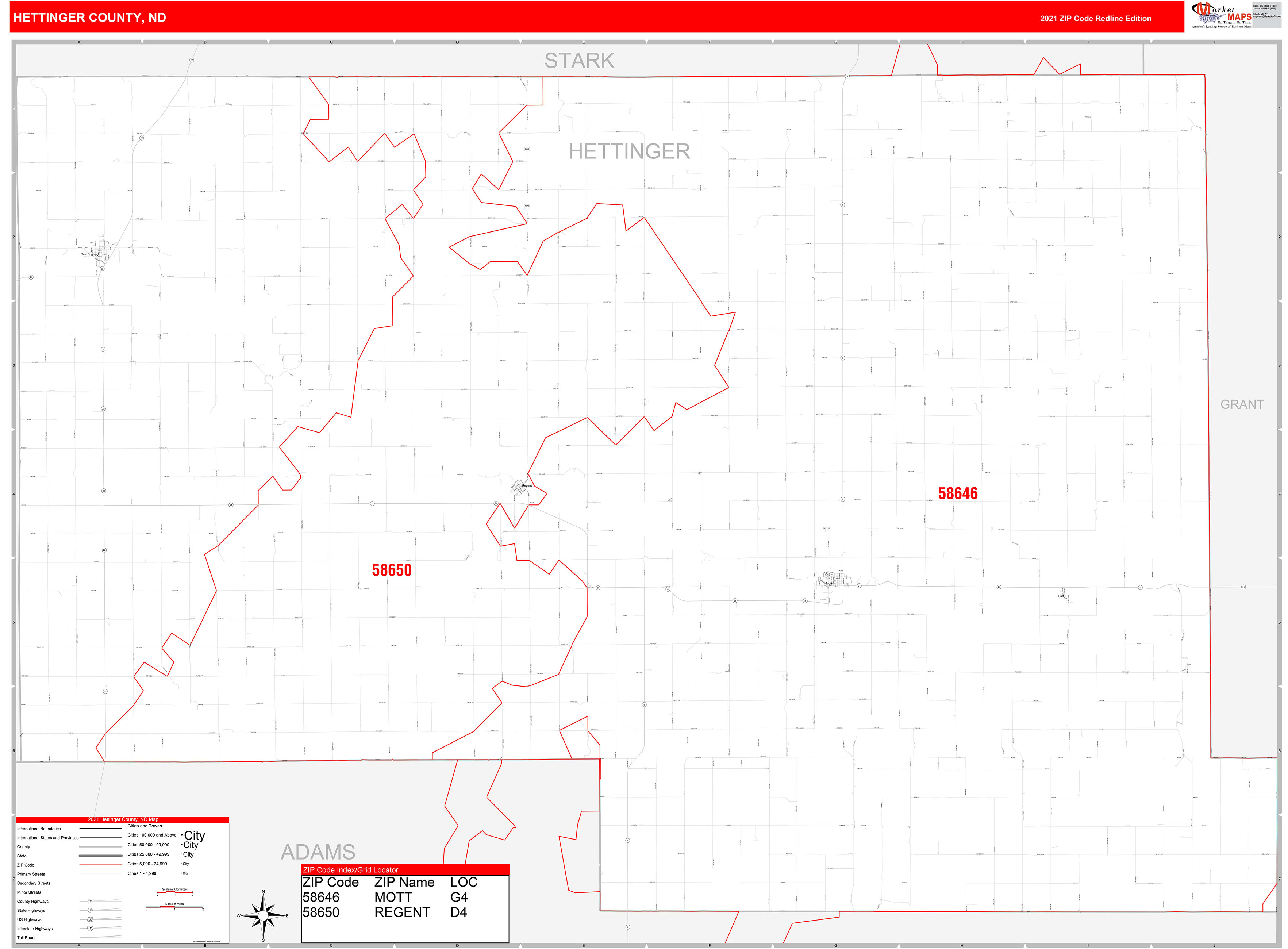The image size is (1288, 949).
Task: Open the 2021 Hettinger County, ND Map legend header
Action: tap(123, 820)
